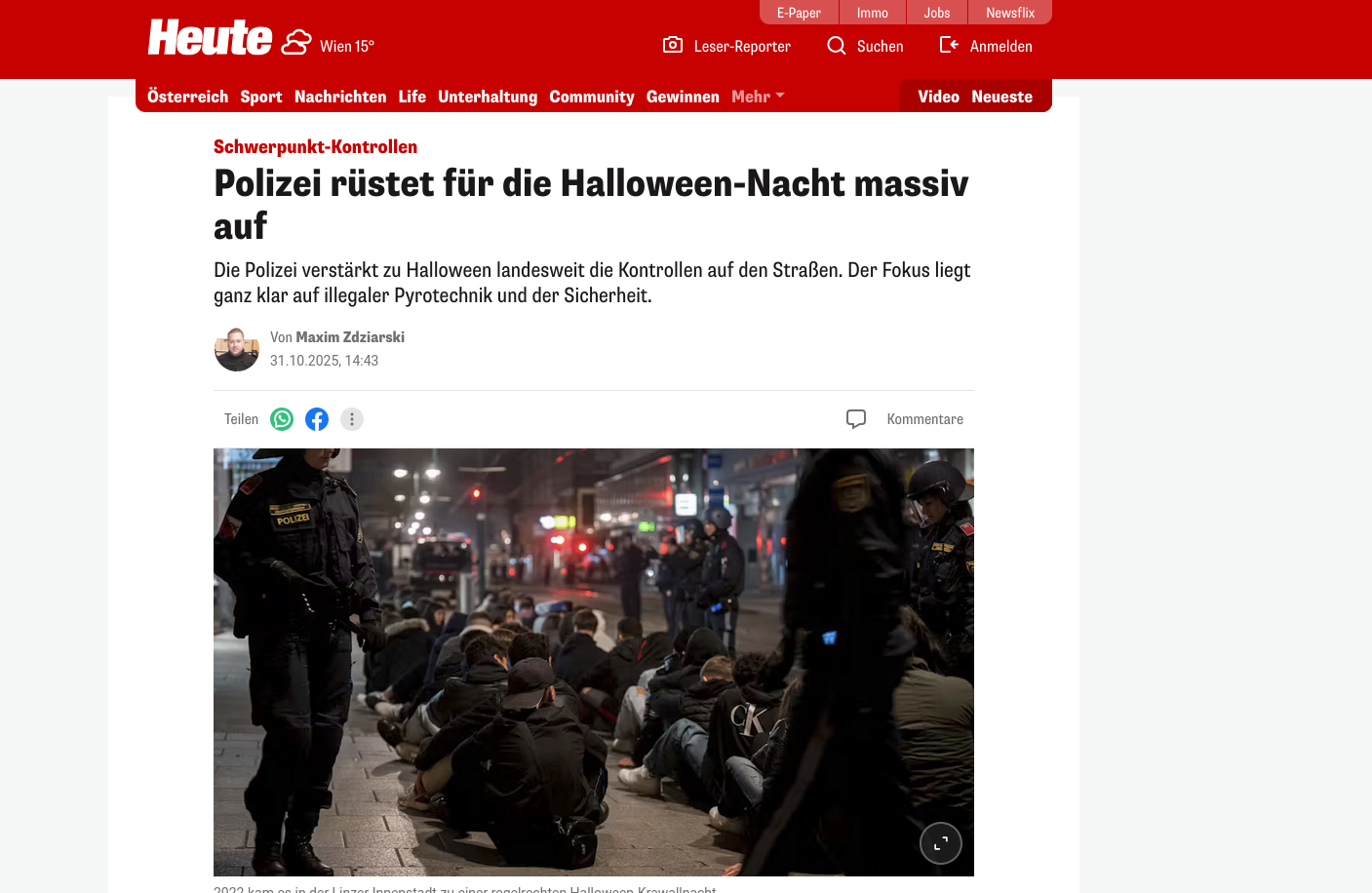The width and height of the screenshot is (1372, 893).
Task: Go to Heute homepage logo
Action: (210, 38)
